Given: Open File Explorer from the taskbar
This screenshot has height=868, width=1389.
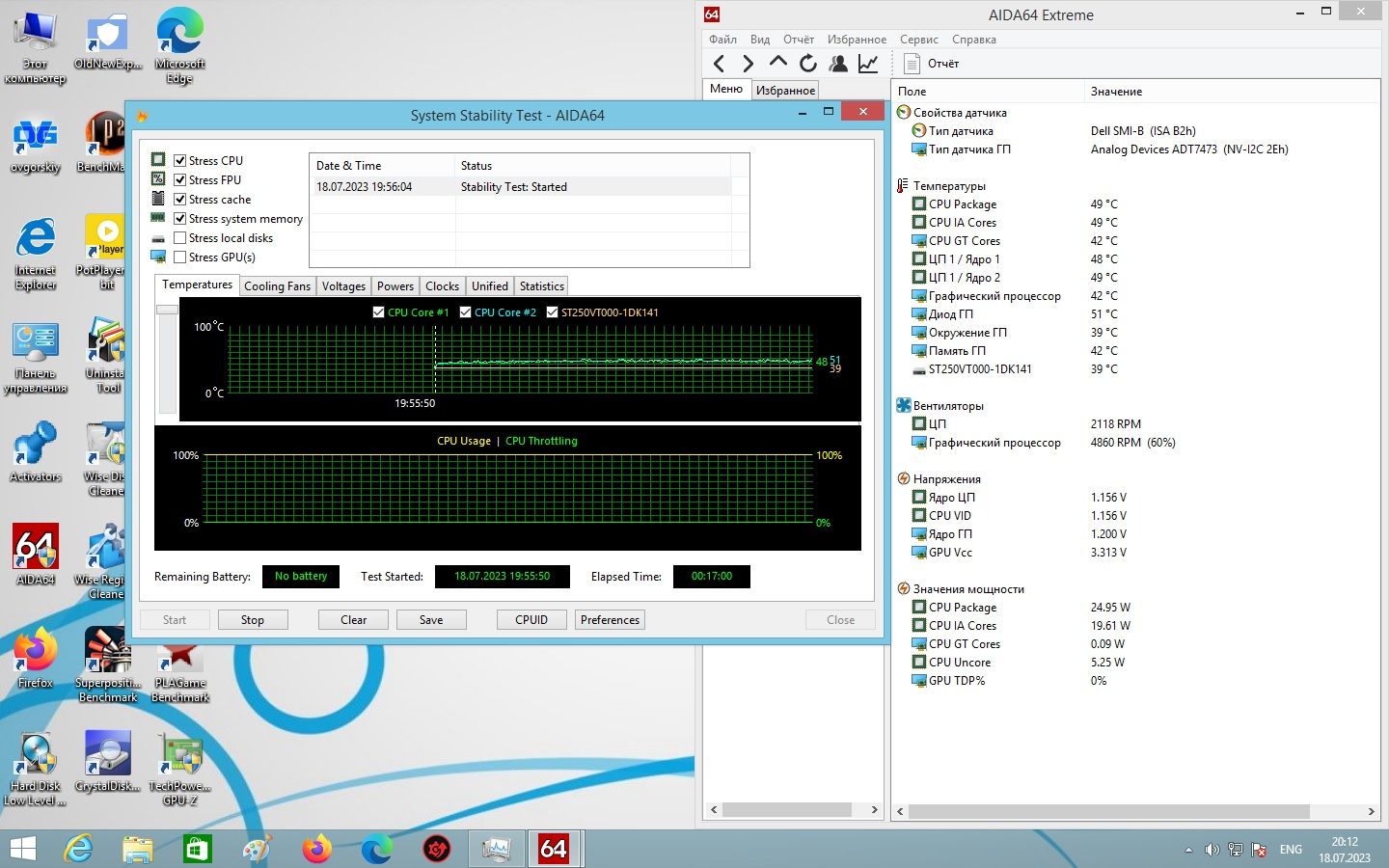Looking at the screenshot, I should tap(138, 849).
